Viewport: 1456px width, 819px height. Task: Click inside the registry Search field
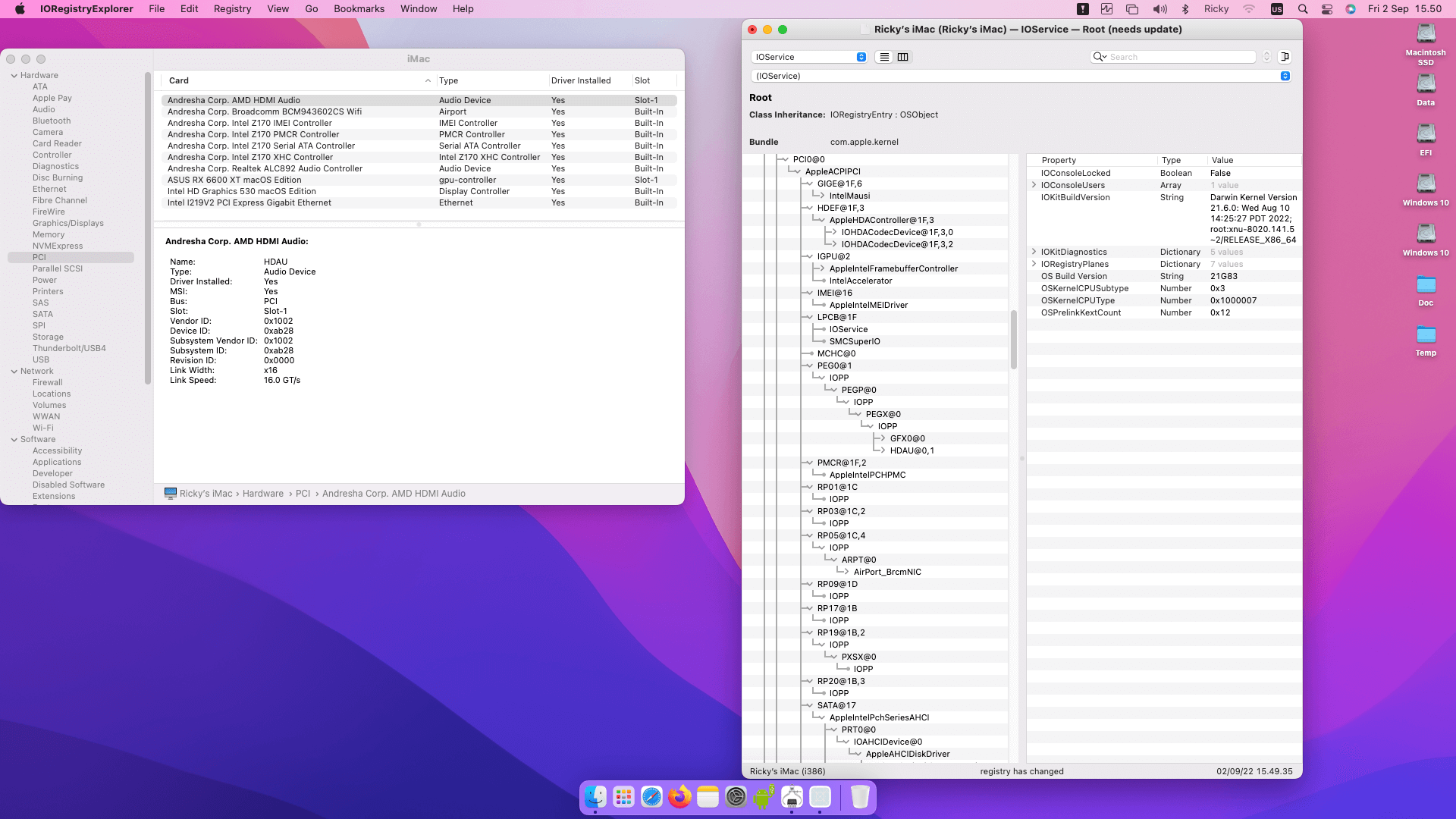tap(1179, 57)
